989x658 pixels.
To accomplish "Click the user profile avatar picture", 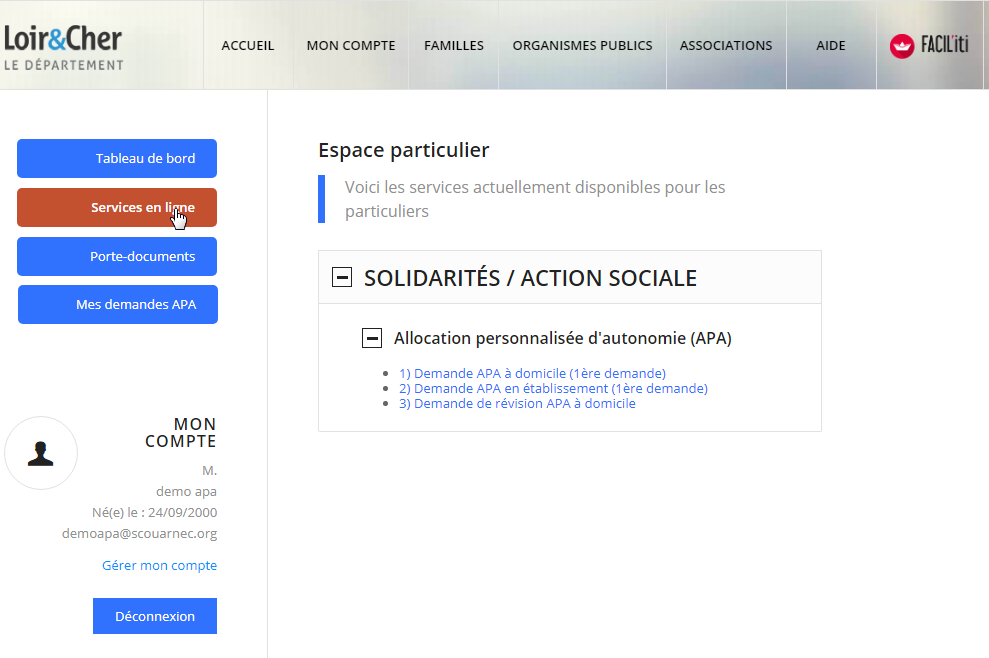I will coord(41,452).
